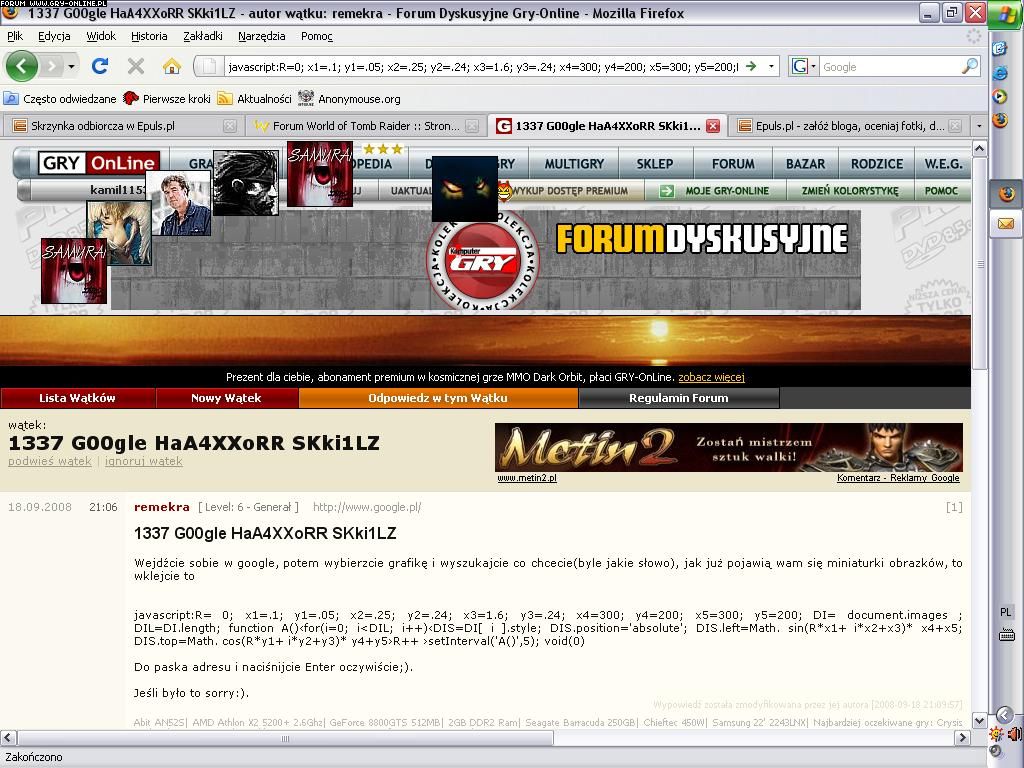Screen dimensions: 1024x768
Task: Open the remekra author profile link
Action: coord(161,507)
